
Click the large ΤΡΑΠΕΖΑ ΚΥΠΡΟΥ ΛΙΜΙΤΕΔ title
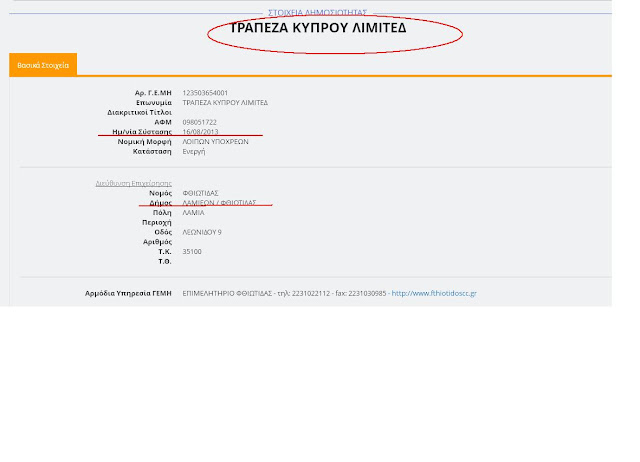pos(318,28)
